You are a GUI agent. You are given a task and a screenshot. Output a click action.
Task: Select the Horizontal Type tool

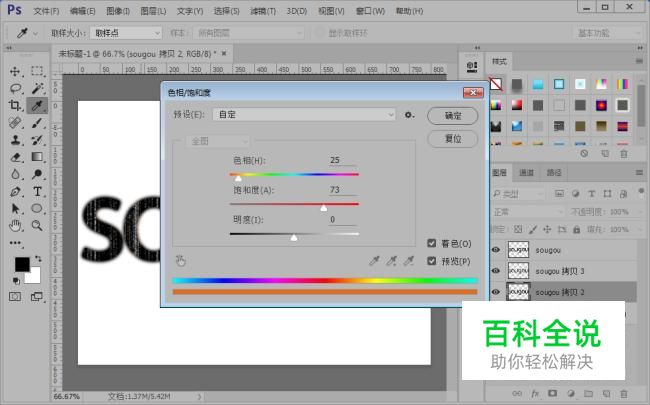[x=37, y=192]
